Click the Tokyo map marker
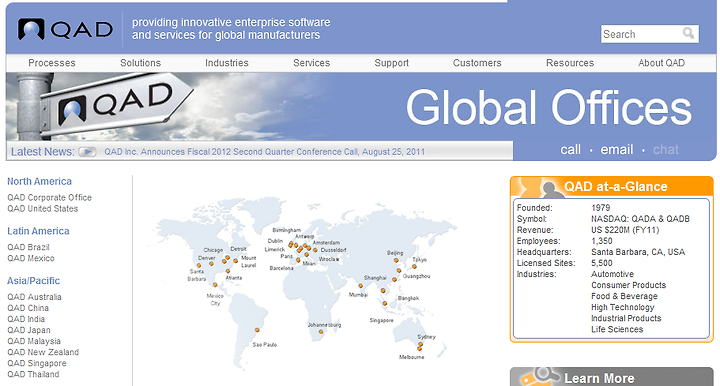Screen dimensions: 720x386 [414, 267]
